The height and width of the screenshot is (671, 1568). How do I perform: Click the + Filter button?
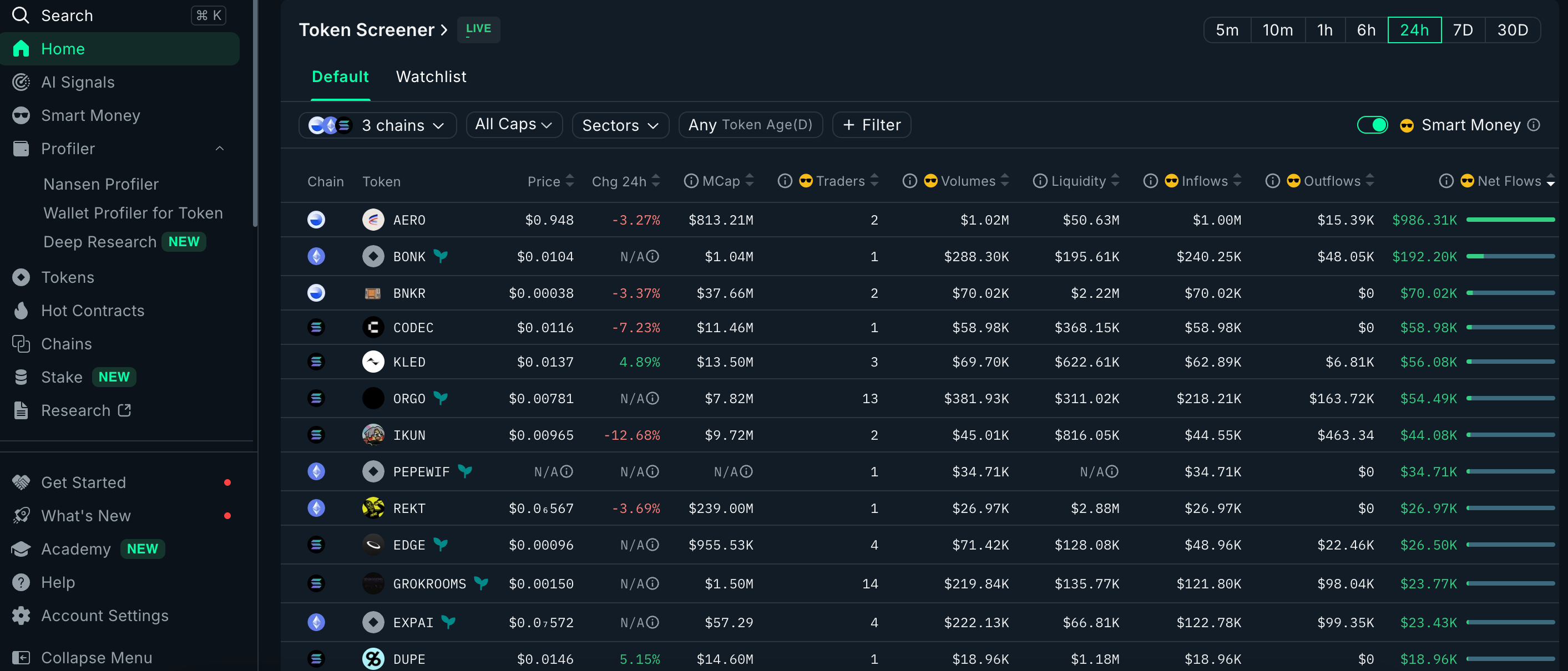(872, 125)
